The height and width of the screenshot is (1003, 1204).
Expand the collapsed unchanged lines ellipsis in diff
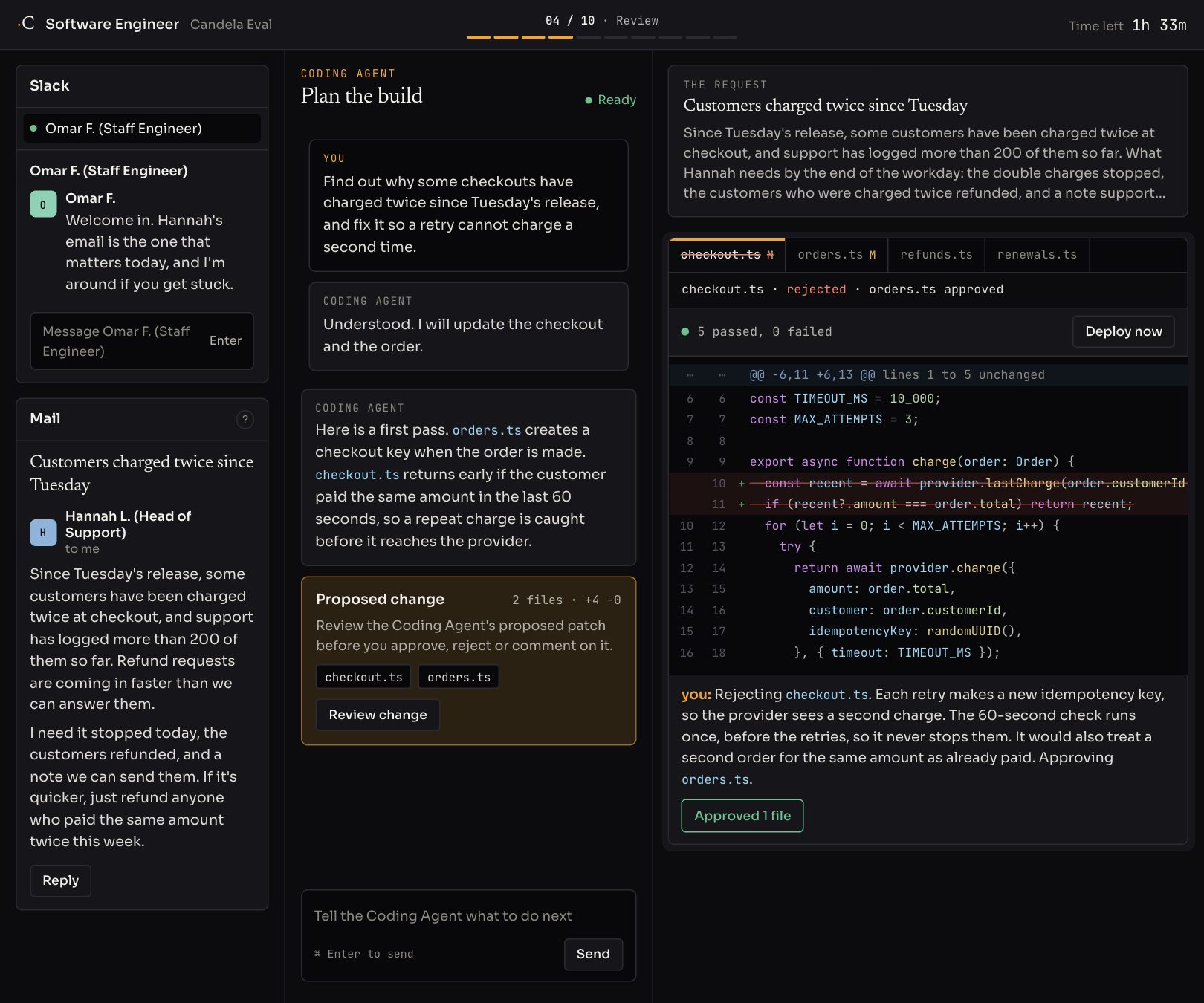coord(690,374)
